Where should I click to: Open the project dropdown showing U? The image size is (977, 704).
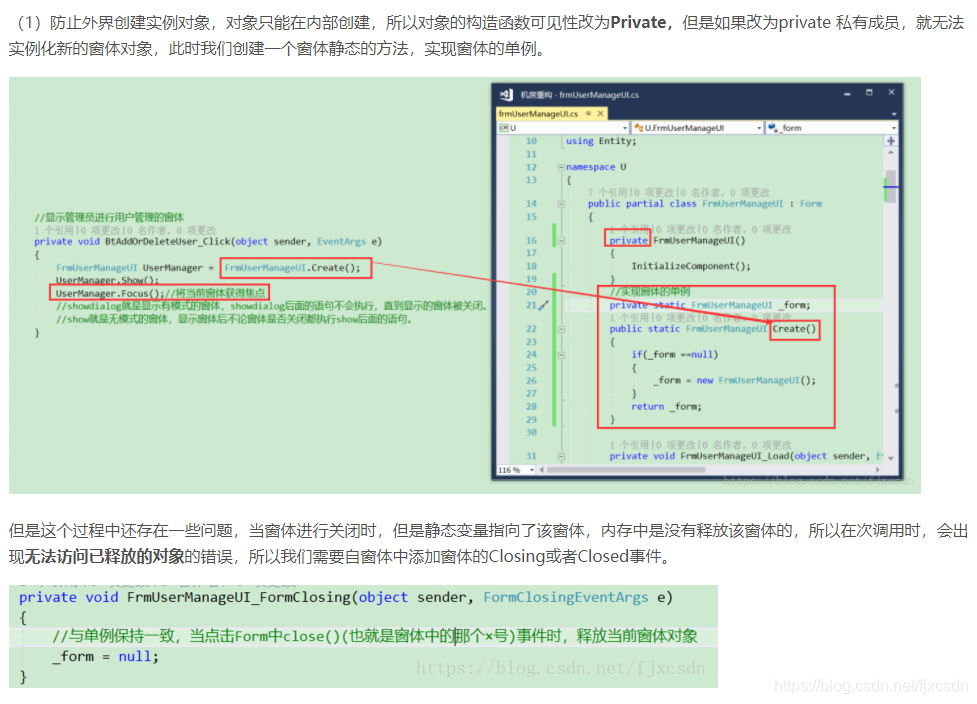(x=563, y=128)
